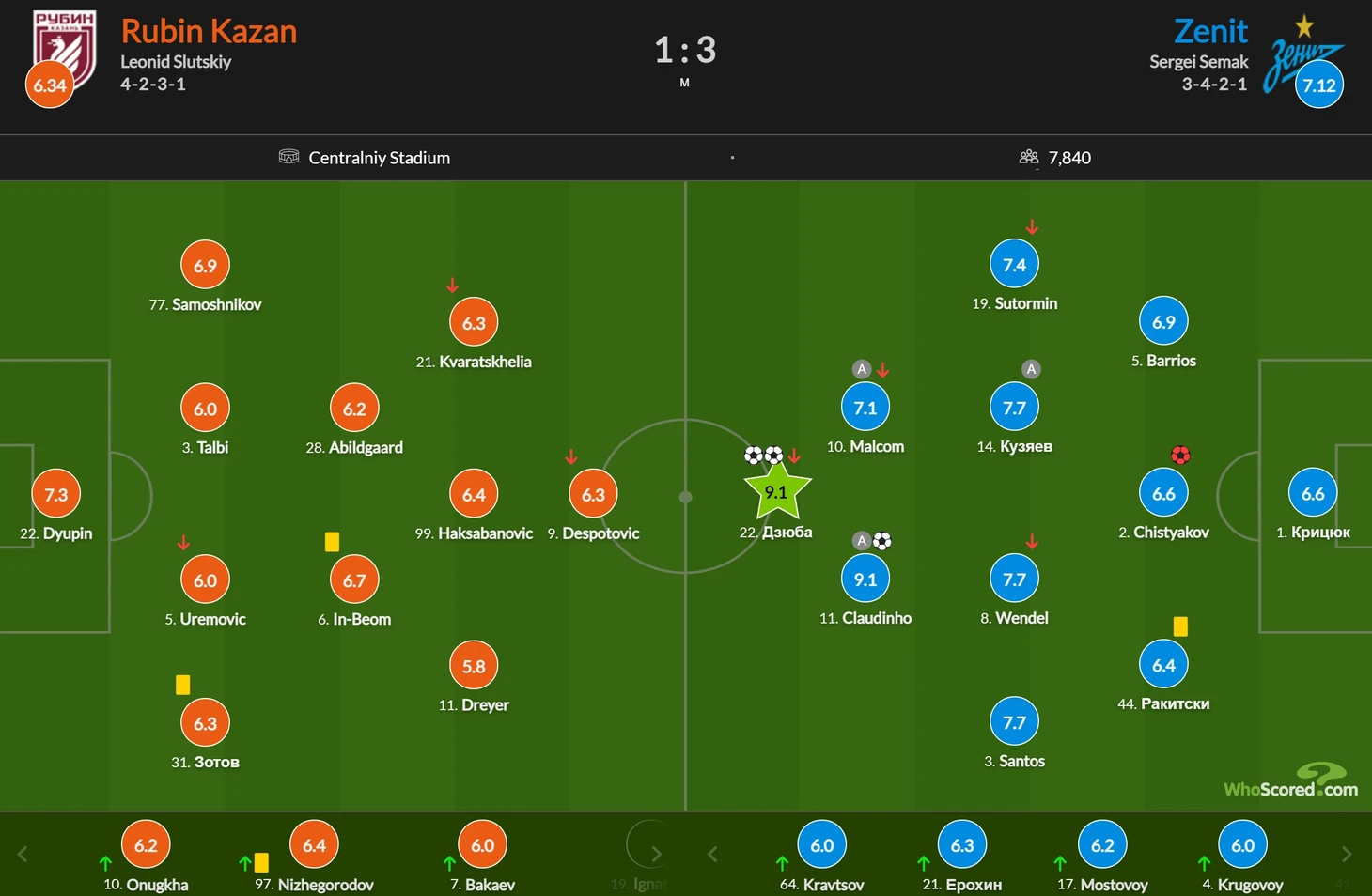Viewport: 1372px width, 896px height.
Task: Click the Rubin Kazan team crest logo
Action: coord(66,47)
